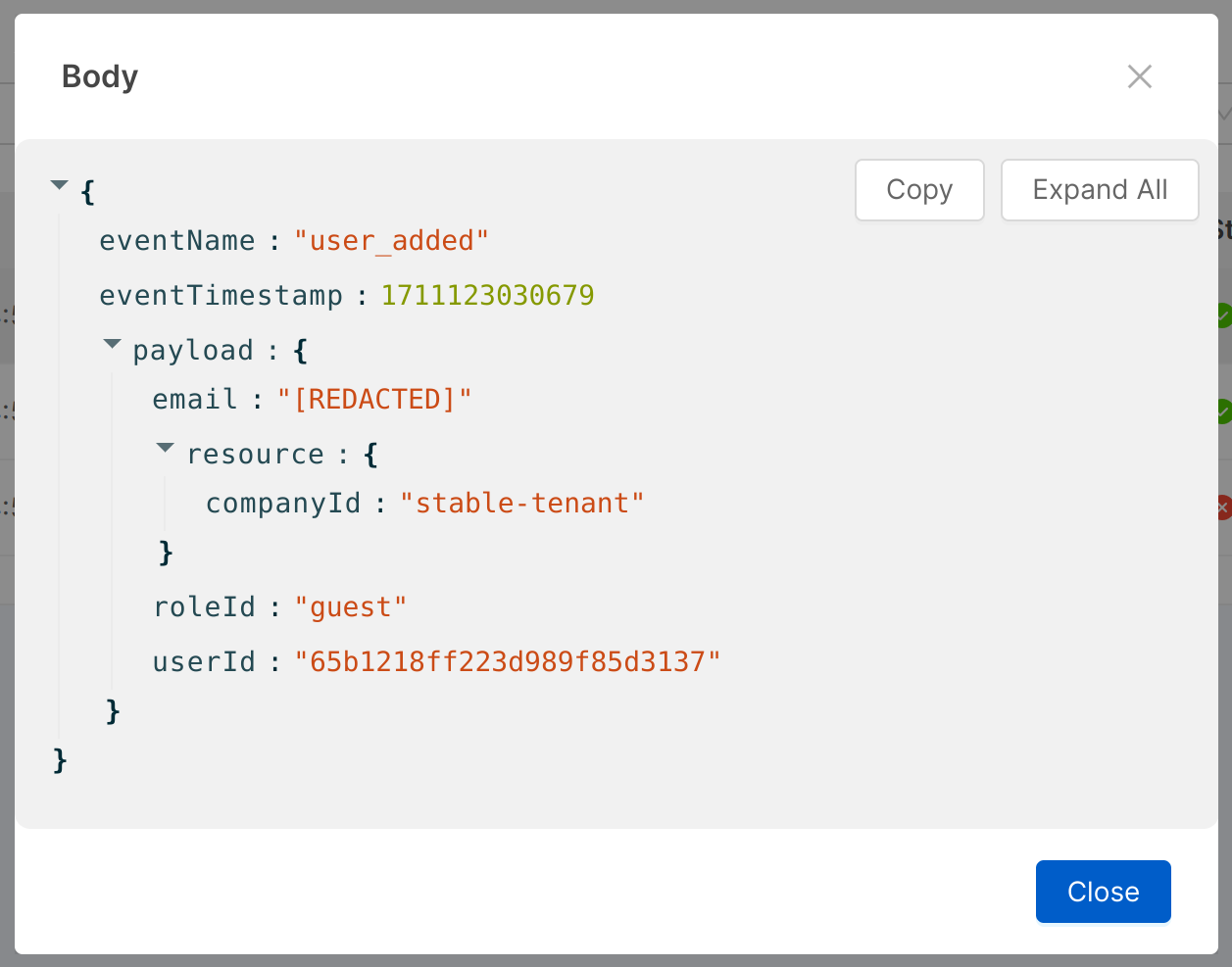The height and width of the screenshot is (967, 1232).
Task: Click the email key in payload
Action: (x=195, y=400)
